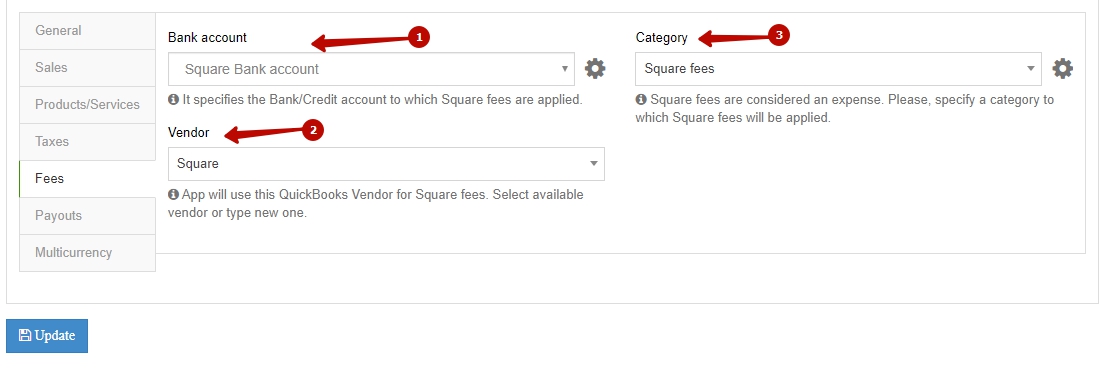Viewport: 1102px width, 370px height.
Task: Click the Category label
Action: point(661,38)
